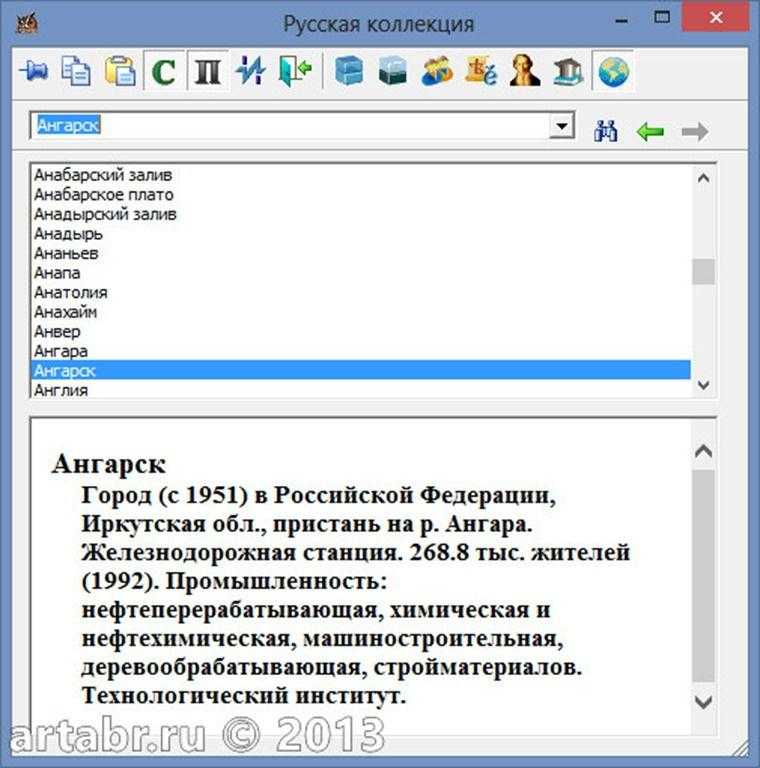Select 'Анахайм' in the list
Image resolution: width=760 pixels, height=768 pixels.
(361, 312)
